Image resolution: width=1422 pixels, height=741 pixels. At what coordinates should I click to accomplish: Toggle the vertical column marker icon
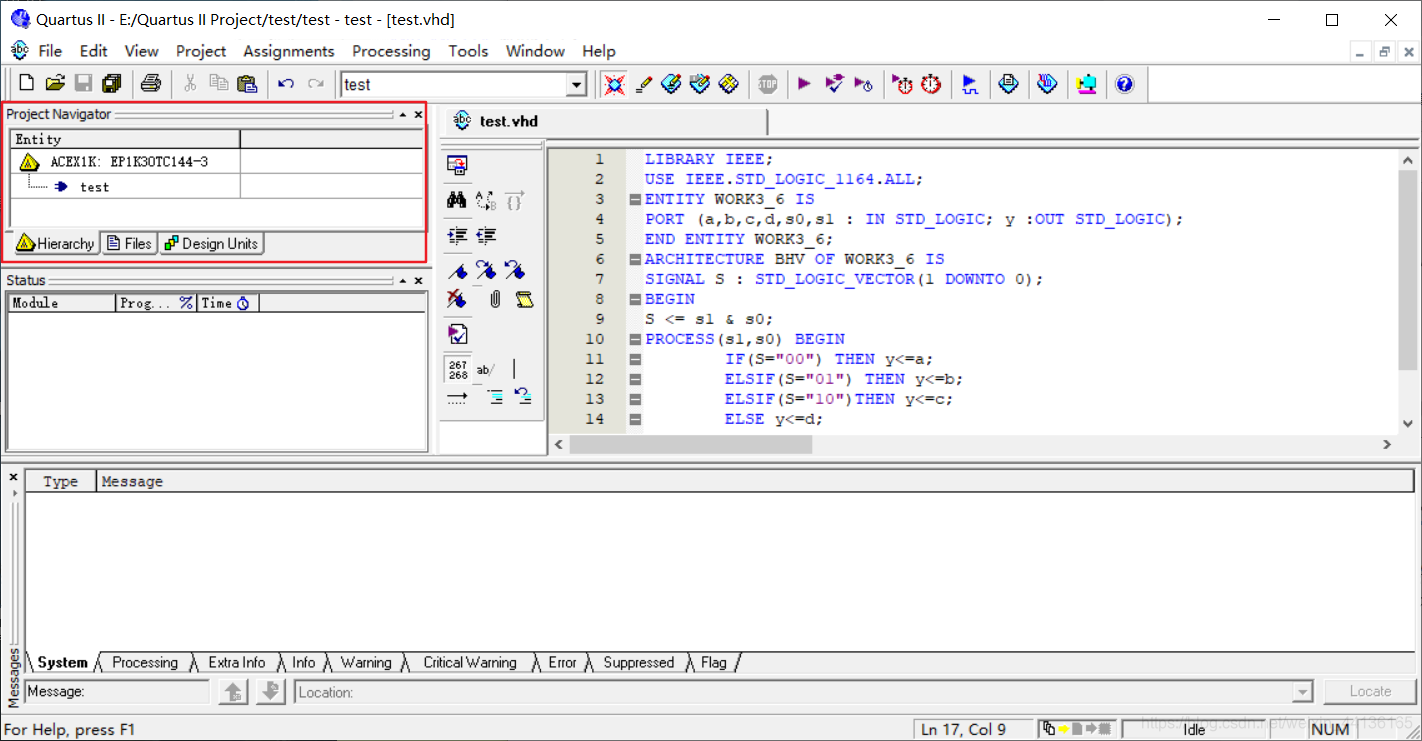click(514, 369)
